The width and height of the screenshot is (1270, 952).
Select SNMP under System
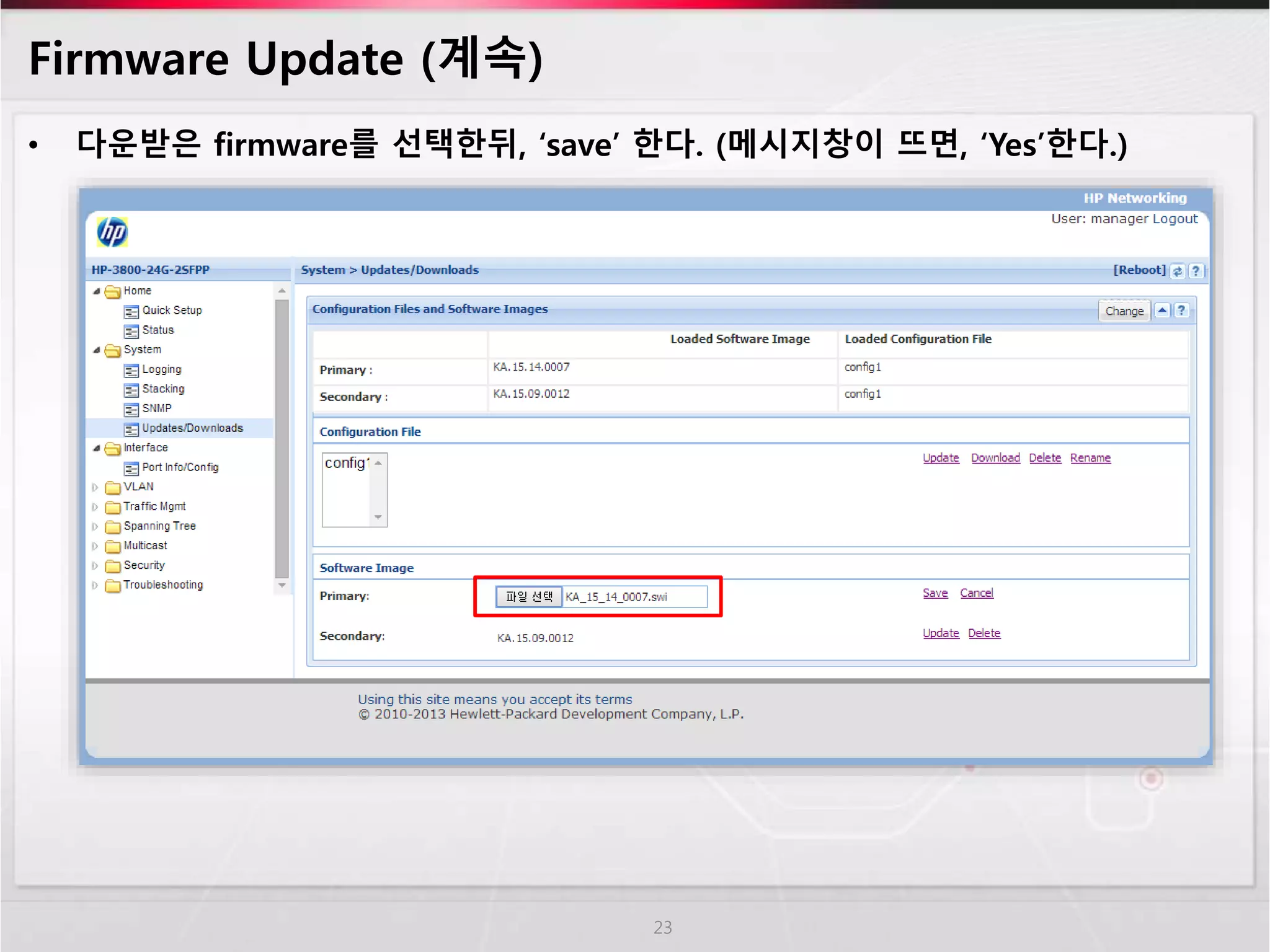[157, 408]
